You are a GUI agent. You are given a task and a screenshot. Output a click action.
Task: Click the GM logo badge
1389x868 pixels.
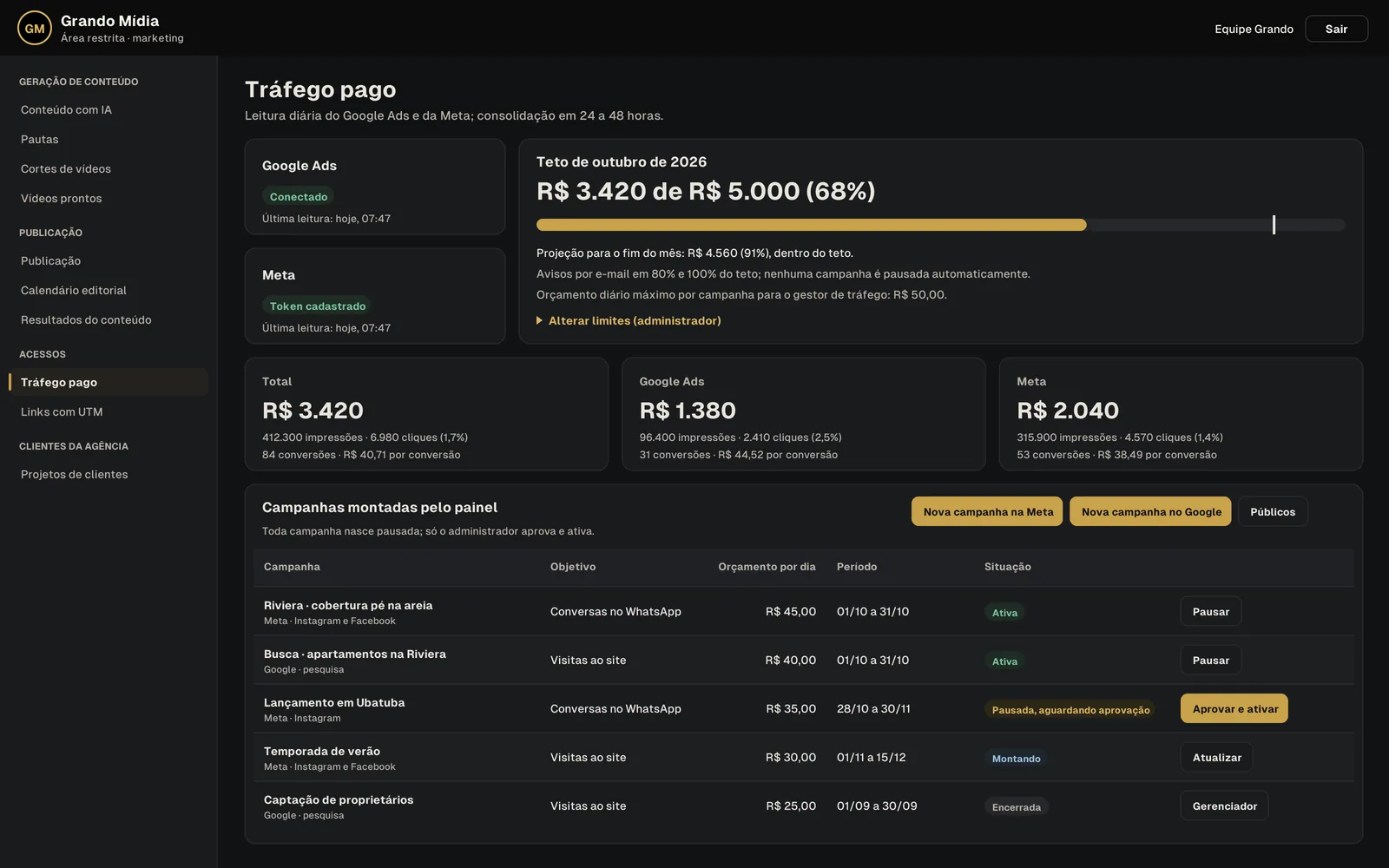pos(35,29)
